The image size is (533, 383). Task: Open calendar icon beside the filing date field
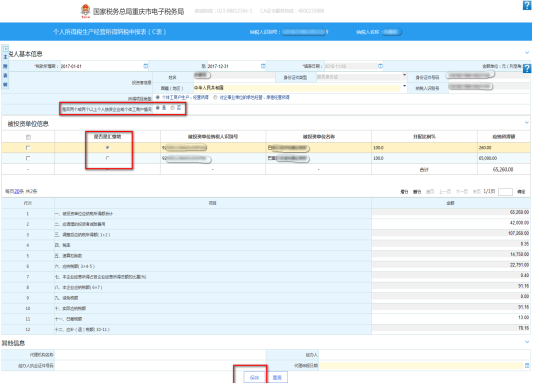[x=380, y=66]
